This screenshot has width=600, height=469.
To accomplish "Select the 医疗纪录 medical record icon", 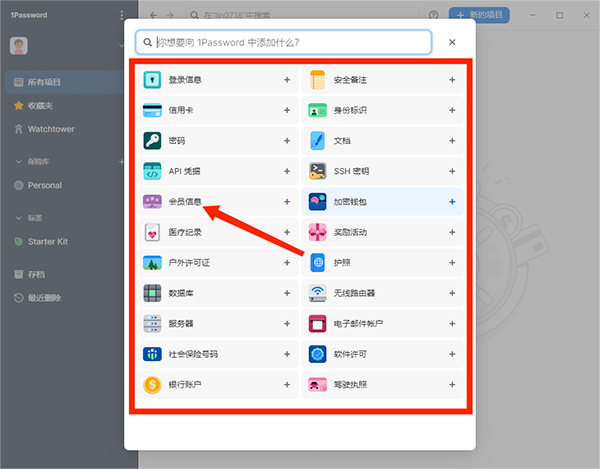I will [152, 232].
